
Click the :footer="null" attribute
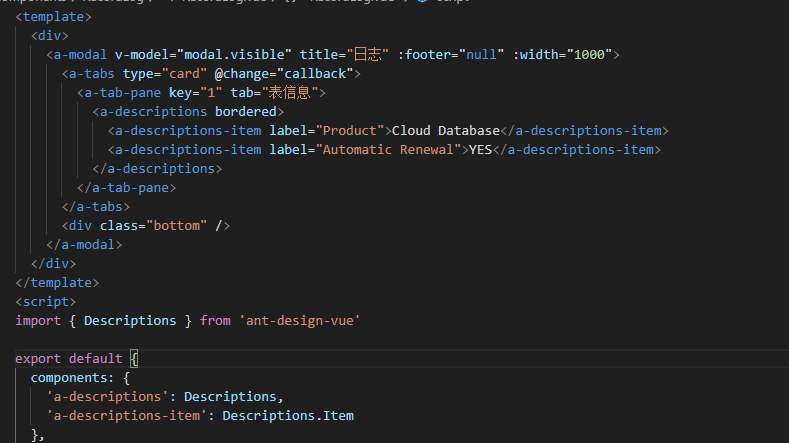[451, 54]
